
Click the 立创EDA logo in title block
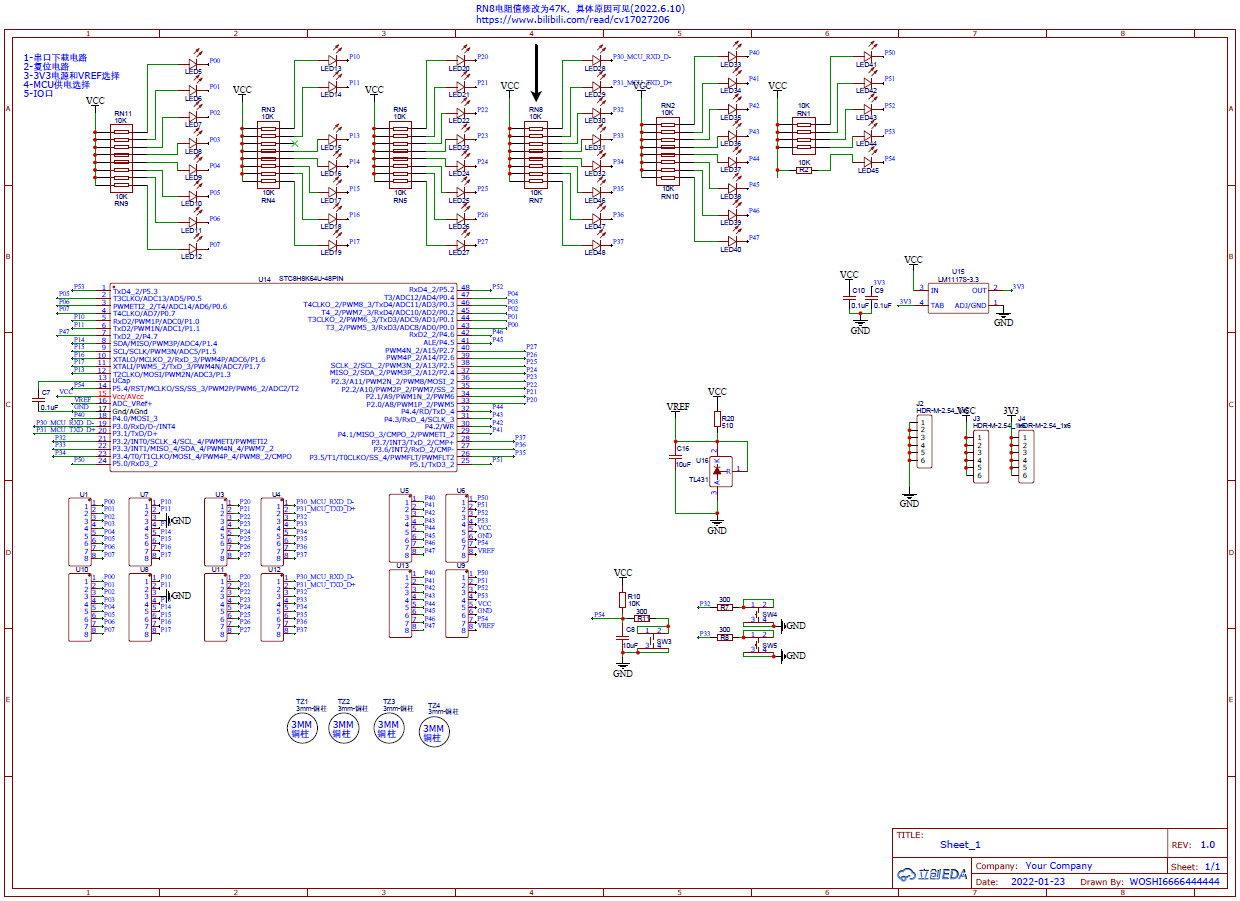tap(932, 873)
